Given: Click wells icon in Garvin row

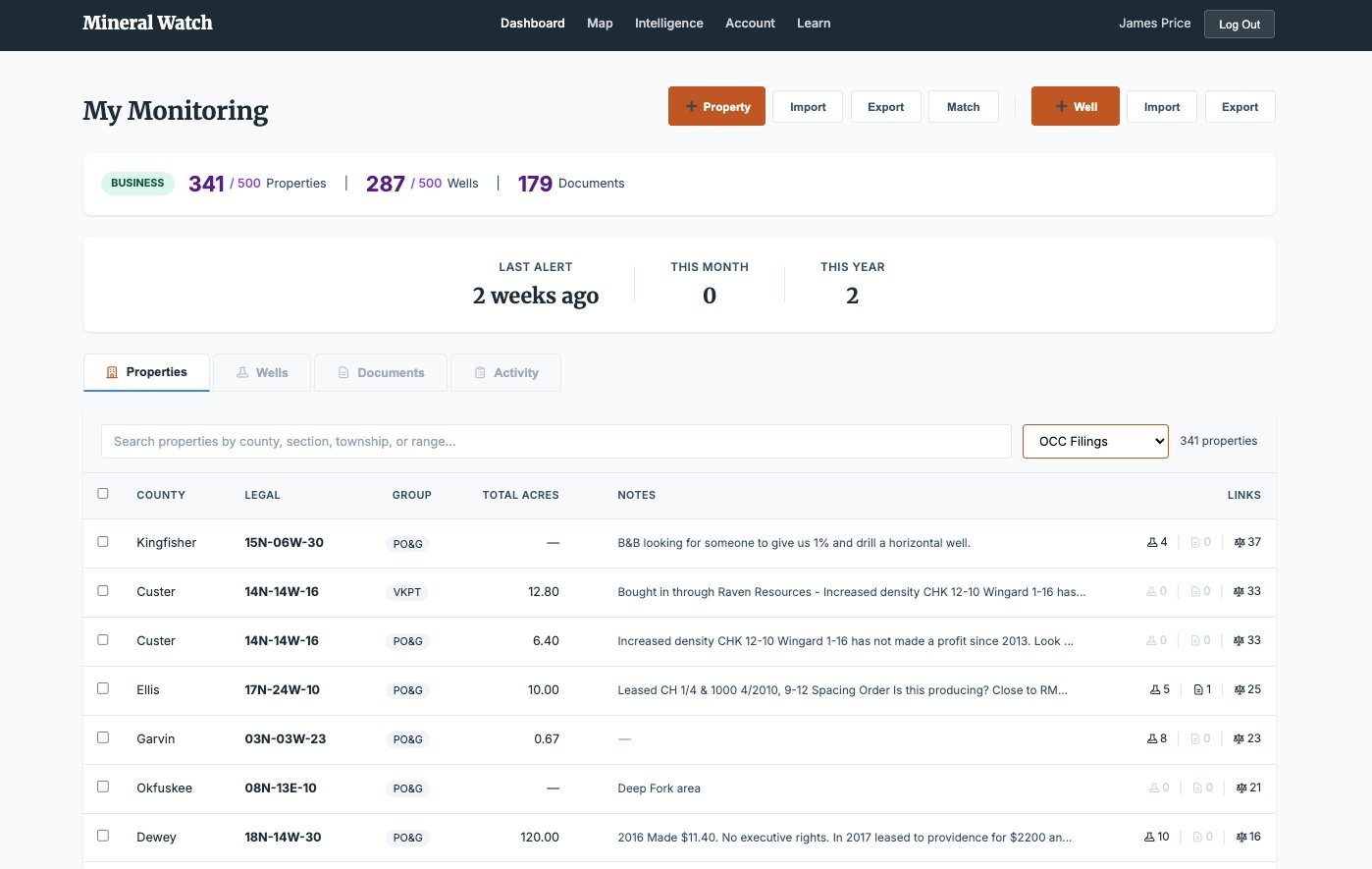Looking at the screenshot, I should pyautogui.click(x=1152, y=738).
